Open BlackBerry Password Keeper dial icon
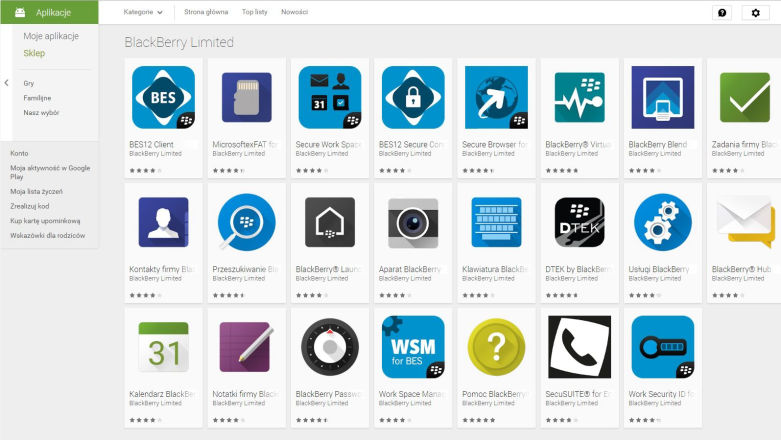This screenshot has height=440, width=781. (330, 347)
